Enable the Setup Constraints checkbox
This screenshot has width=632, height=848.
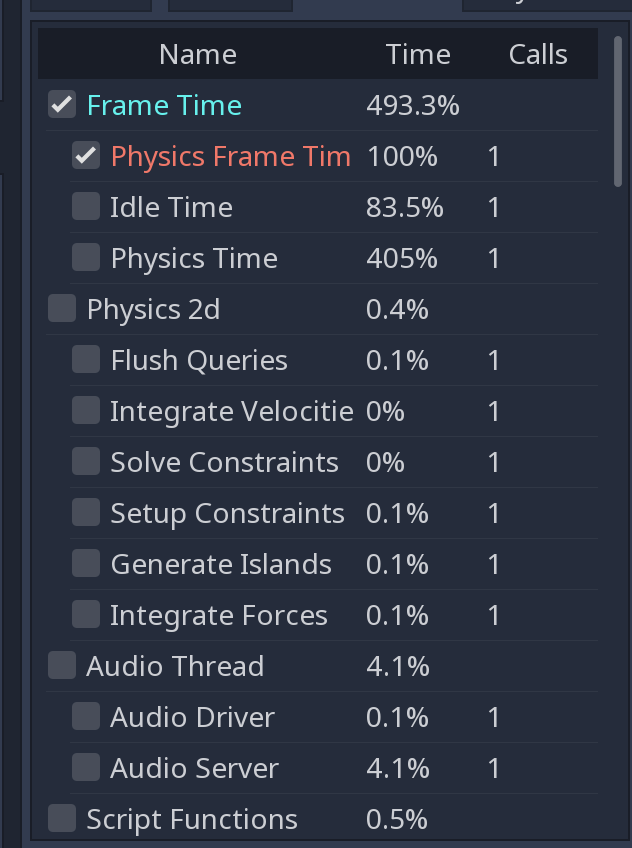click(x=85, y=512)
